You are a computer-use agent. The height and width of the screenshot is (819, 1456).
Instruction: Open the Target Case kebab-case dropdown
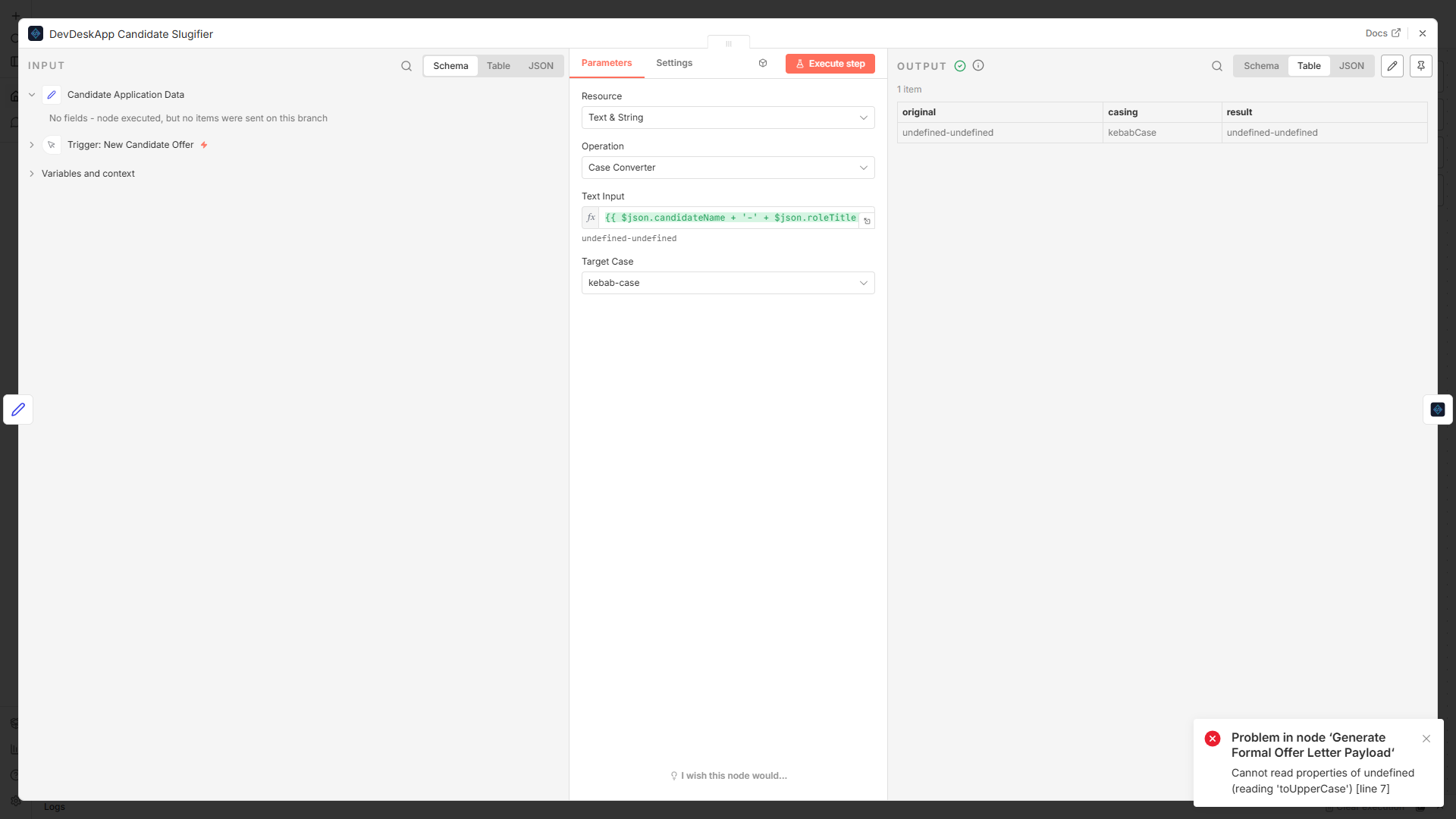[x=728, y=283]
